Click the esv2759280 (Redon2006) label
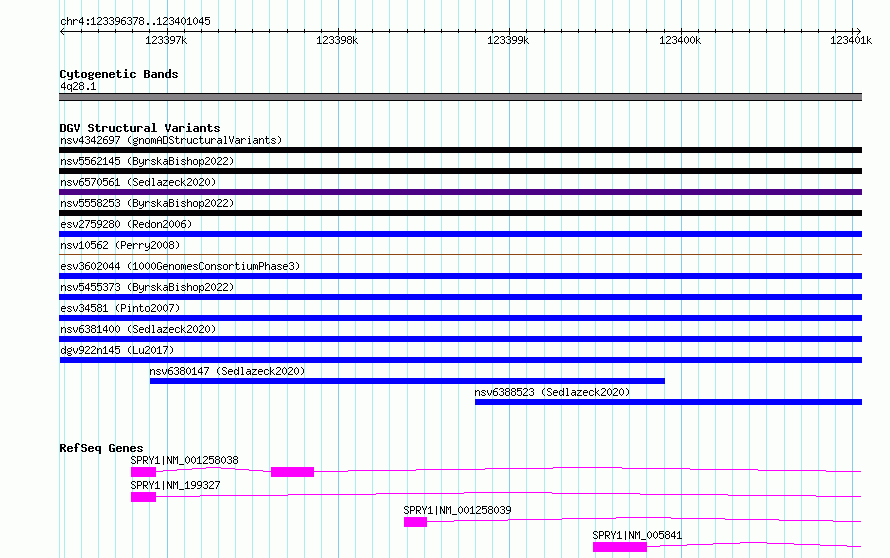The width and height of the screenshot is (890, 558). pyautogui.click(x=126, y=224)
